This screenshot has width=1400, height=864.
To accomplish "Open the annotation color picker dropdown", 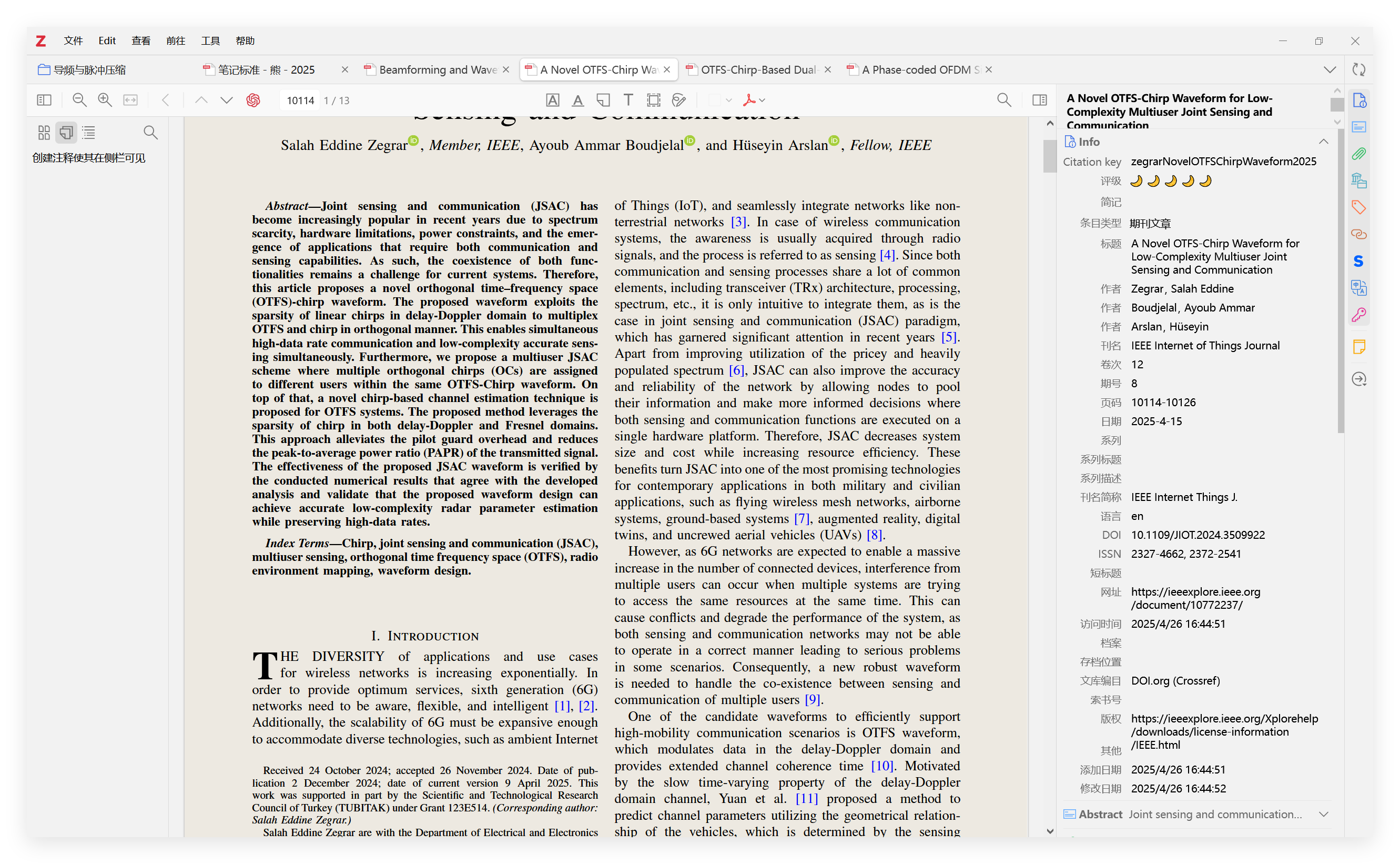I will tap(721, 101).
